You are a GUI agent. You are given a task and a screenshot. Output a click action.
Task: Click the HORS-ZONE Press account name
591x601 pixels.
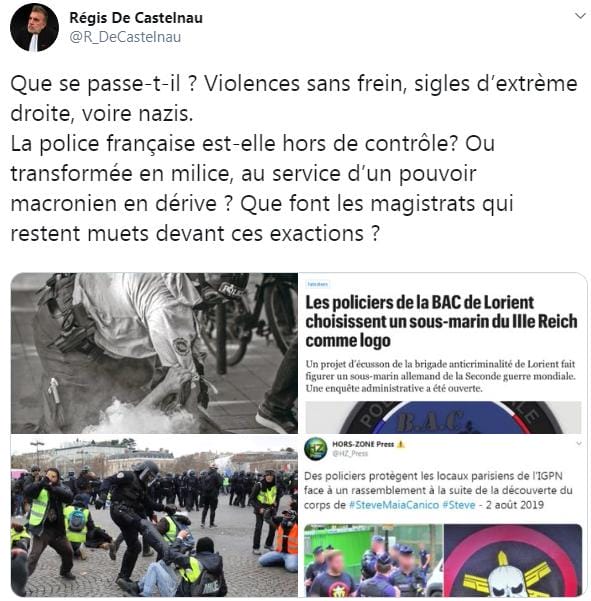(363, 444)
